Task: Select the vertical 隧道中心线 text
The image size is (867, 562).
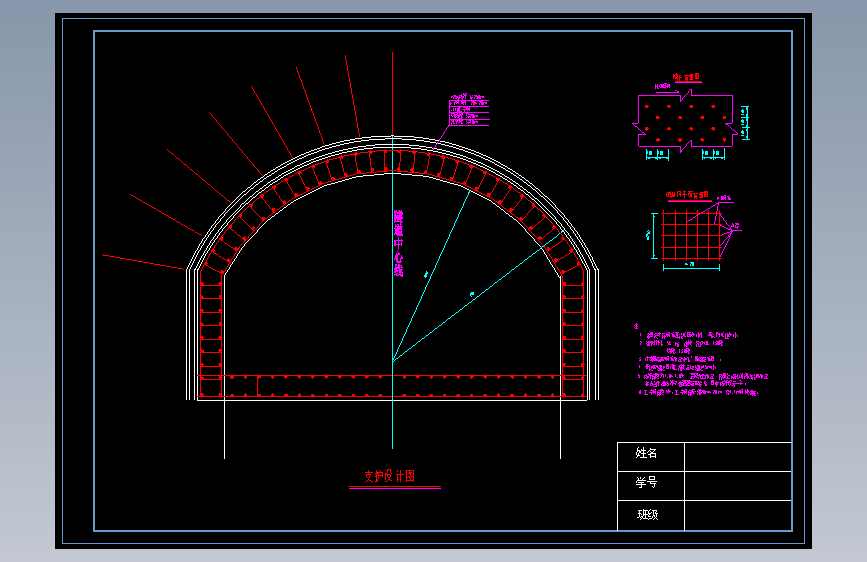Action: point(398,243)
